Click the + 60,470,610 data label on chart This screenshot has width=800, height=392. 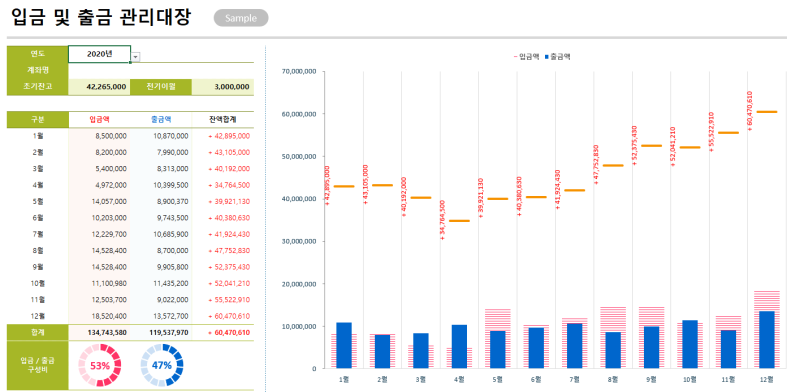(x=749, y=111)
